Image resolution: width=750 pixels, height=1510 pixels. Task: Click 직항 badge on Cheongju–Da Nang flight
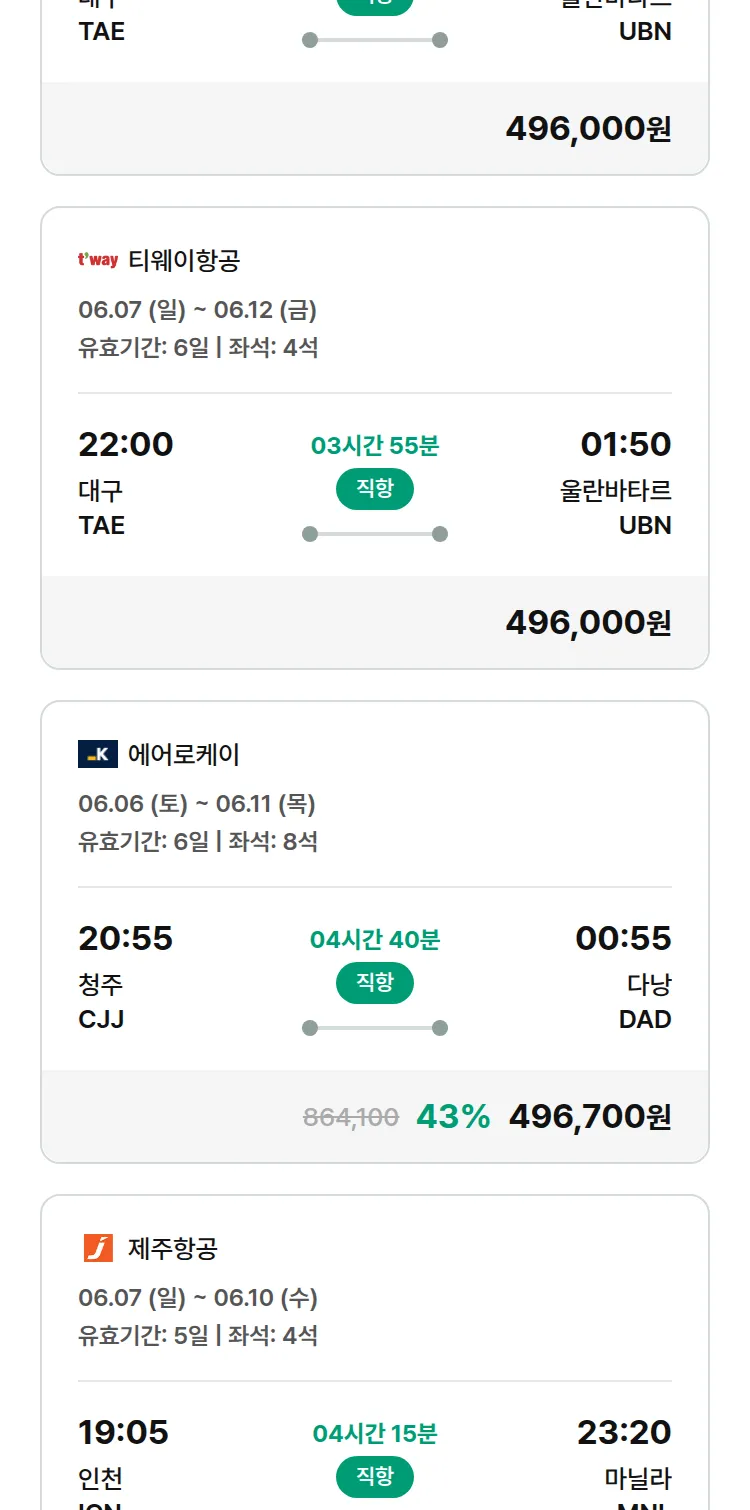pos(375,983)
